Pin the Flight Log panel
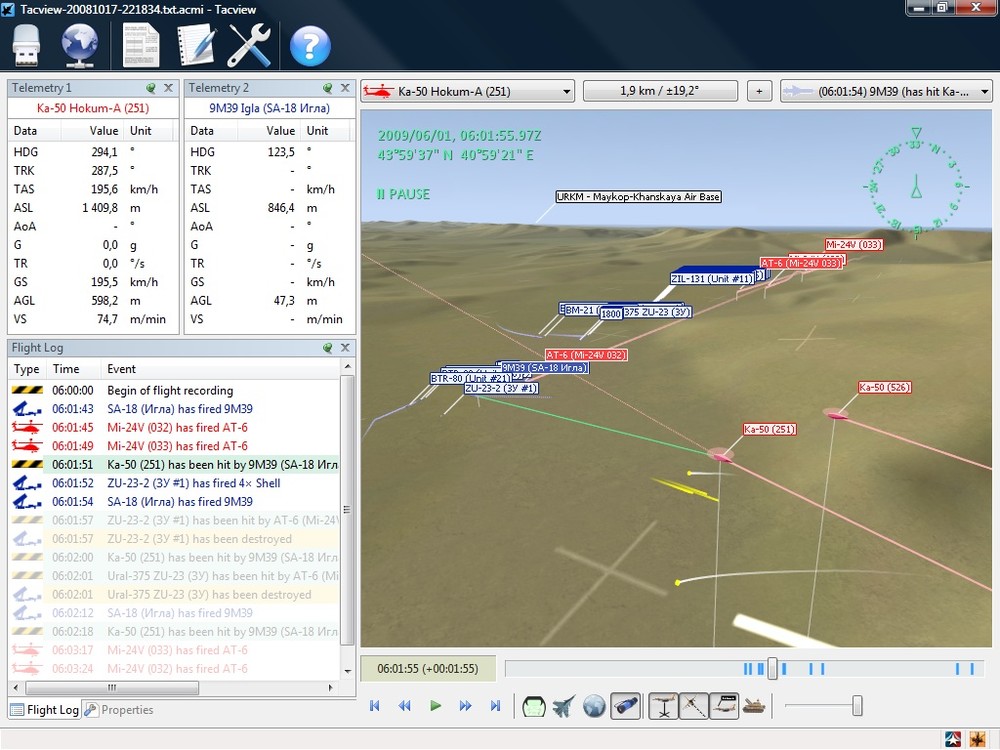This screenshot has width=1000, height=750. tap(328, 348)
